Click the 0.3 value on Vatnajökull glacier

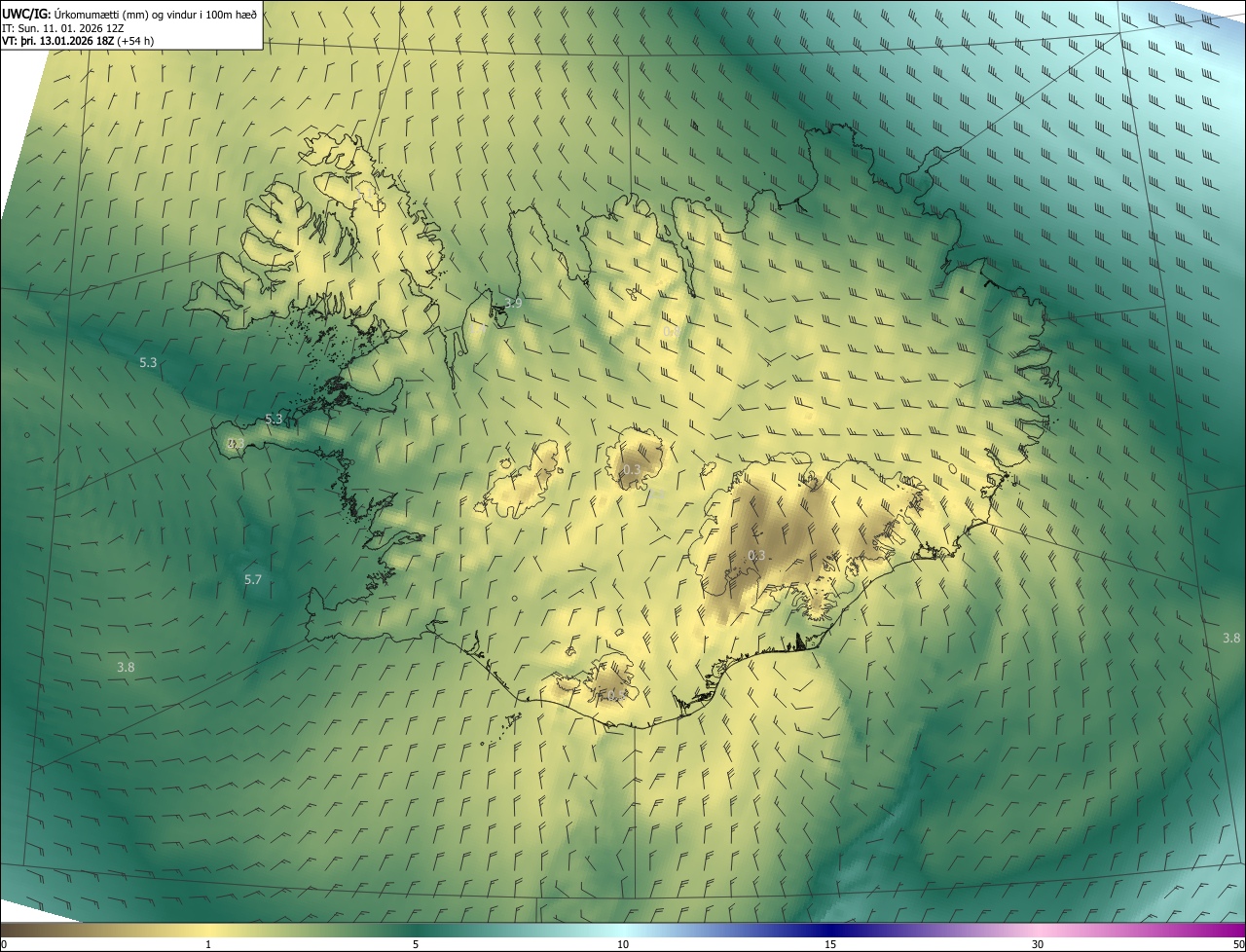click(756, 556)
